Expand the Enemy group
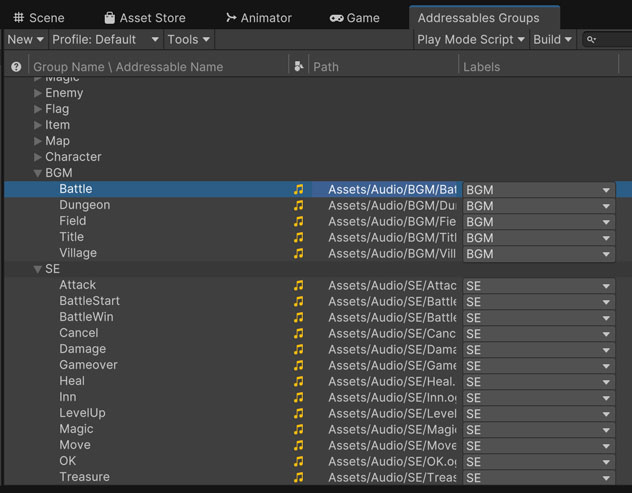 coord(38,93)
